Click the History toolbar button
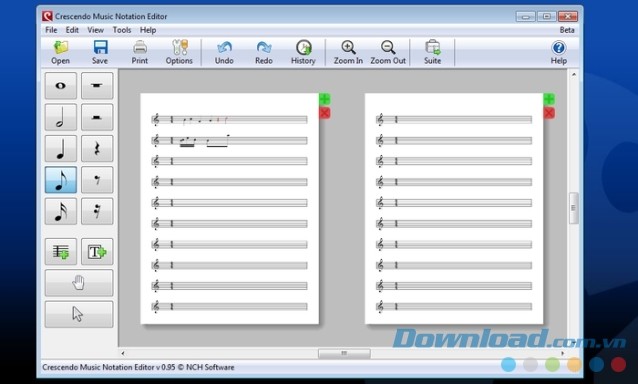Viewport: 638px width, 384px height. tap(303, 52)
